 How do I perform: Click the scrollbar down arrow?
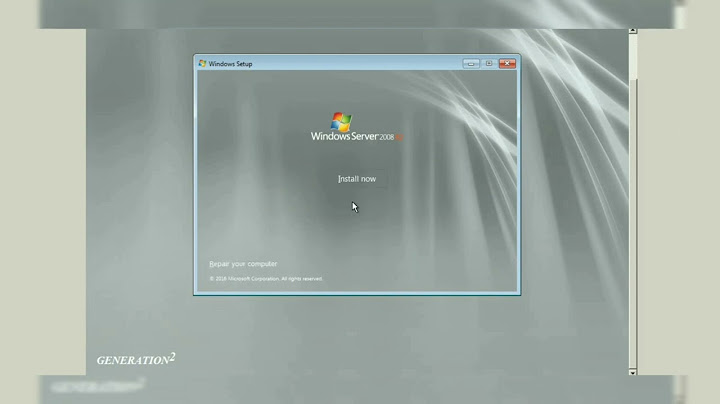(x=633, y=372)
